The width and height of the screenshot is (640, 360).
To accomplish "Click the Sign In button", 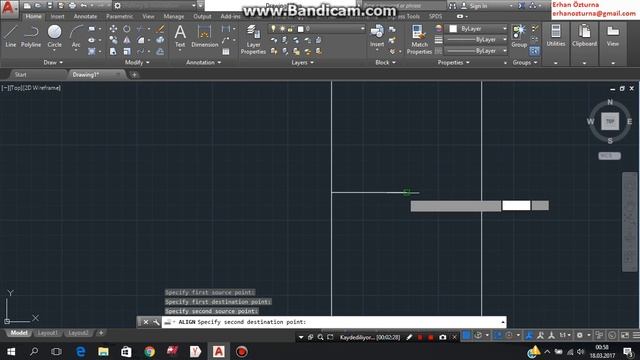I will pos(474,6).
